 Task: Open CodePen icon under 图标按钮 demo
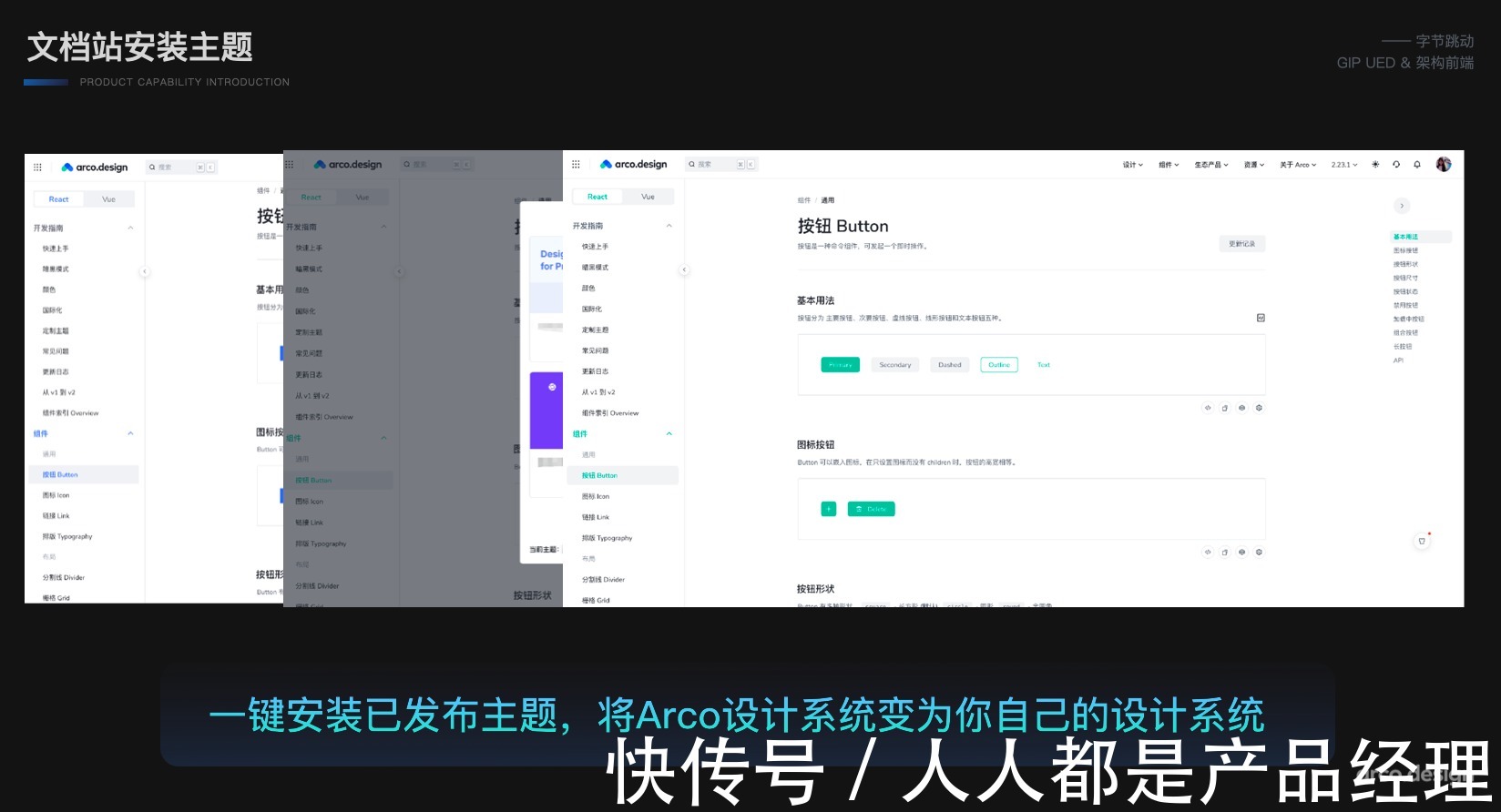1242,552
